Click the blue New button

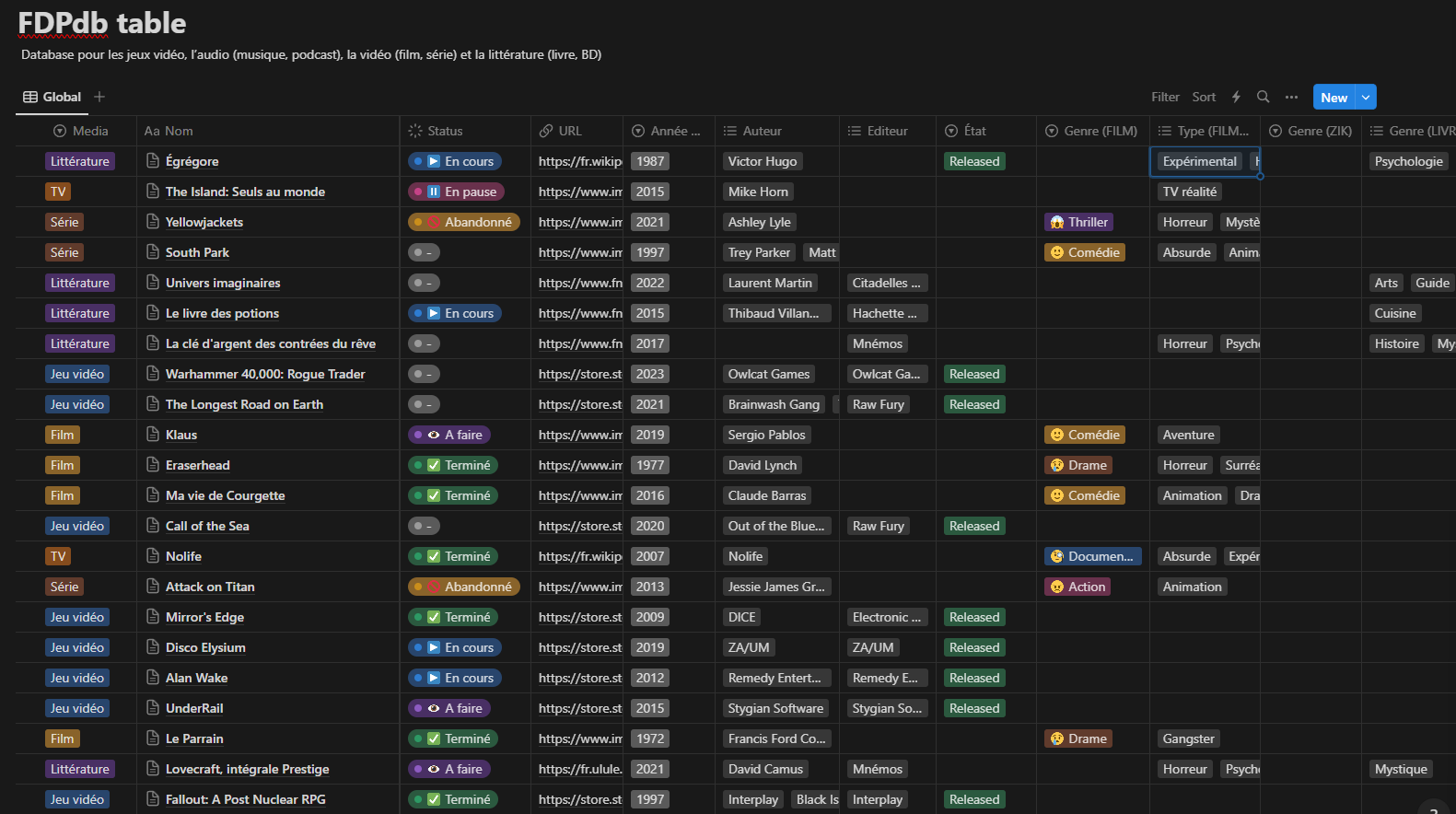pyautogui.click(x=1334, y=97)
